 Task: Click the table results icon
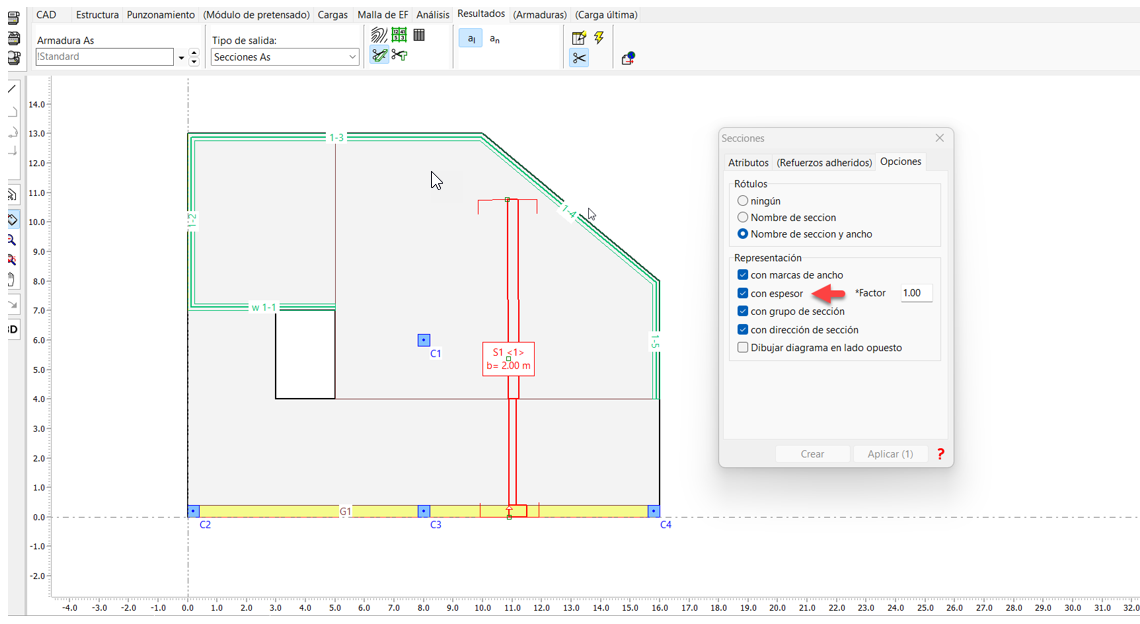coord(419,35)
